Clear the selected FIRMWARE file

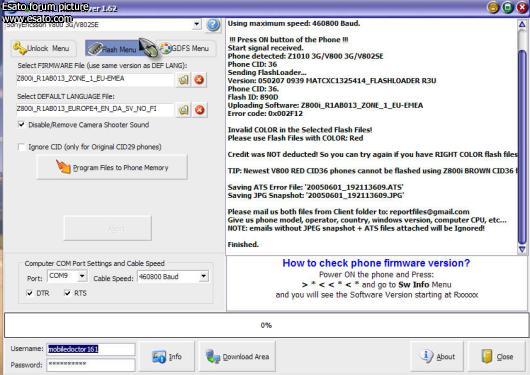click(x=199, y=80)
